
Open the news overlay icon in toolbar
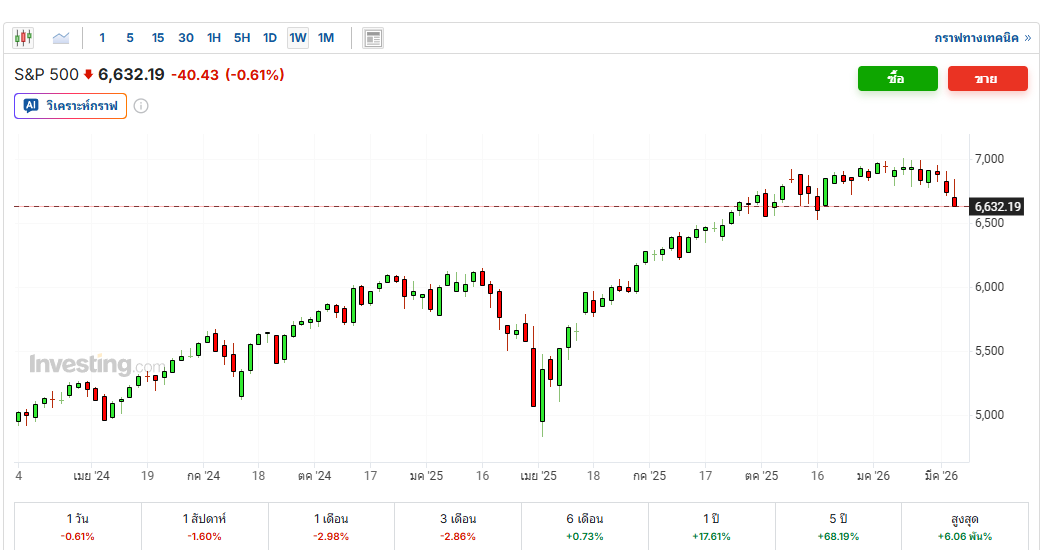click(x=373, y=38)
